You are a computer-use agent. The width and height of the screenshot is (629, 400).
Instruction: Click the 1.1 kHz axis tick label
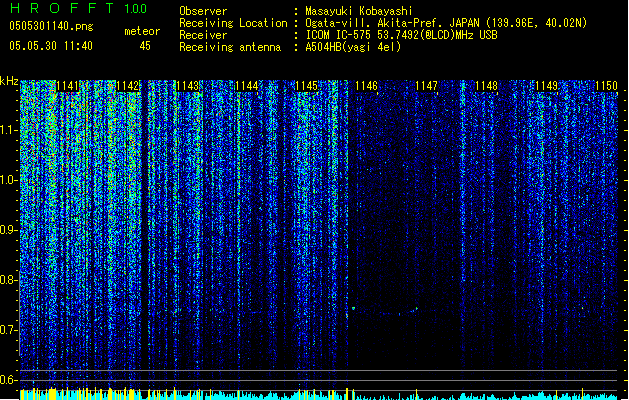coord(9,130)
